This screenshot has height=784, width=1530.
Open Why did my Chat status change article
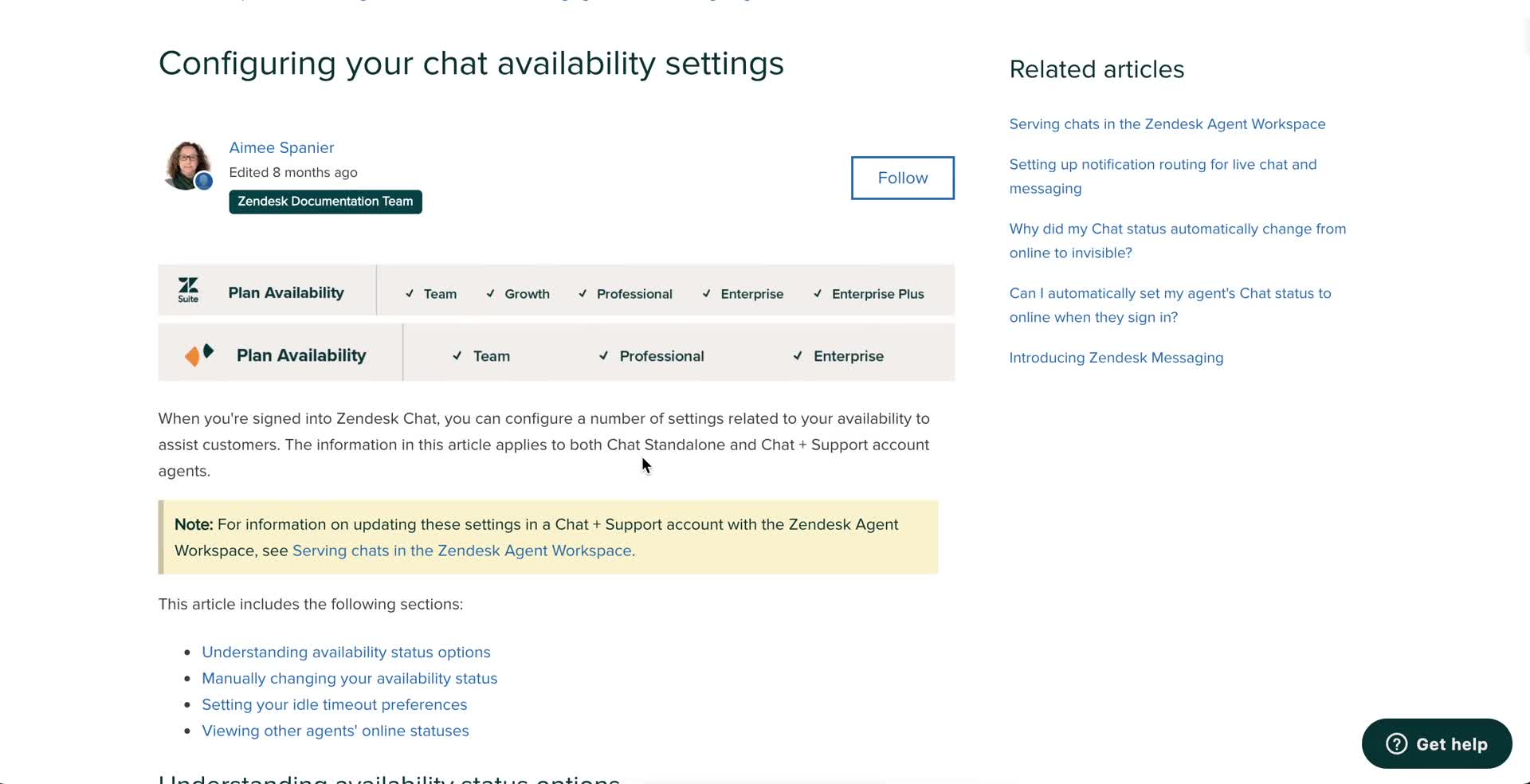1177,241
